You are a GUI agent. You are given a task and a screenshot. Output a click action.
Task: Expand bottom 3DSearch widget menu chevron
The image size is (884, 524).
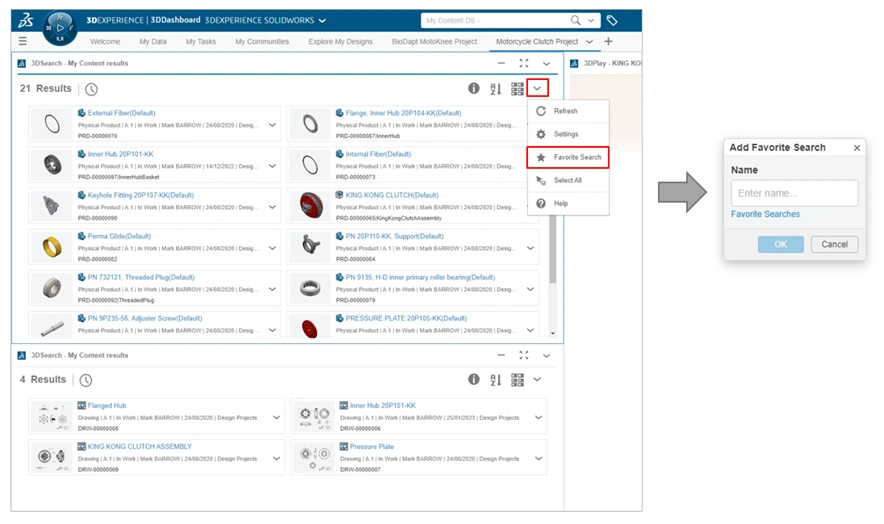[546, 356]
